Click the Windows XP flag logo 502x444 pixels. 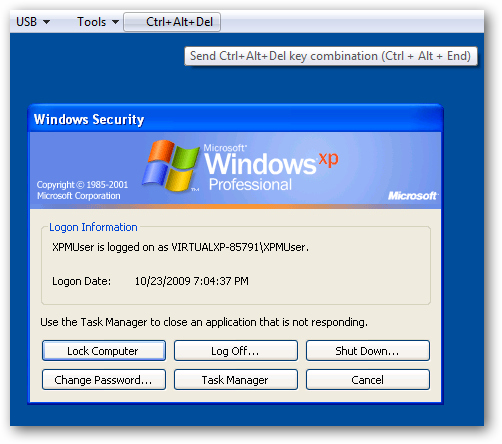170,166
